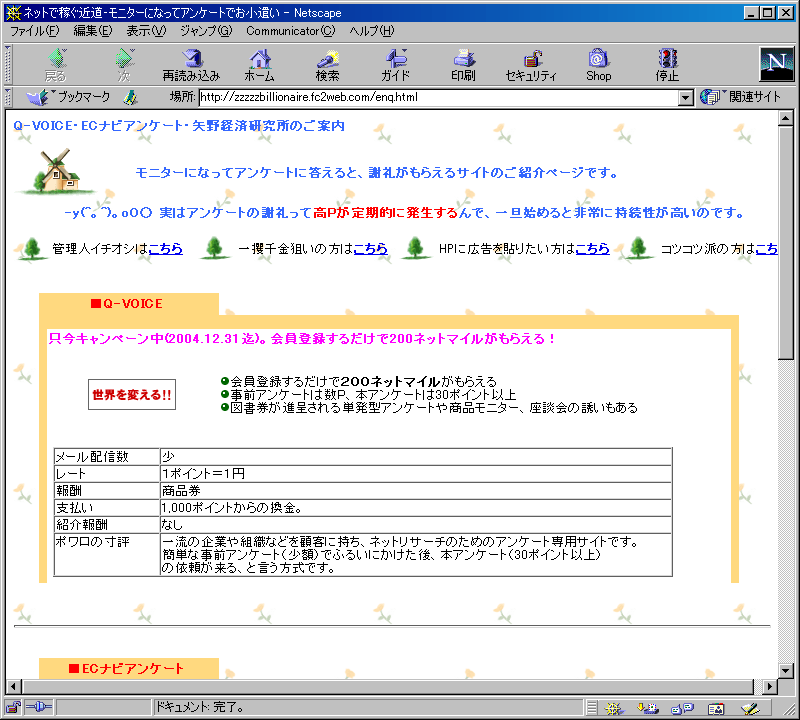Click the pink 只今キャンペーン中 campaign text
Screen dimensions: 800x720
[x=302, y=338]
